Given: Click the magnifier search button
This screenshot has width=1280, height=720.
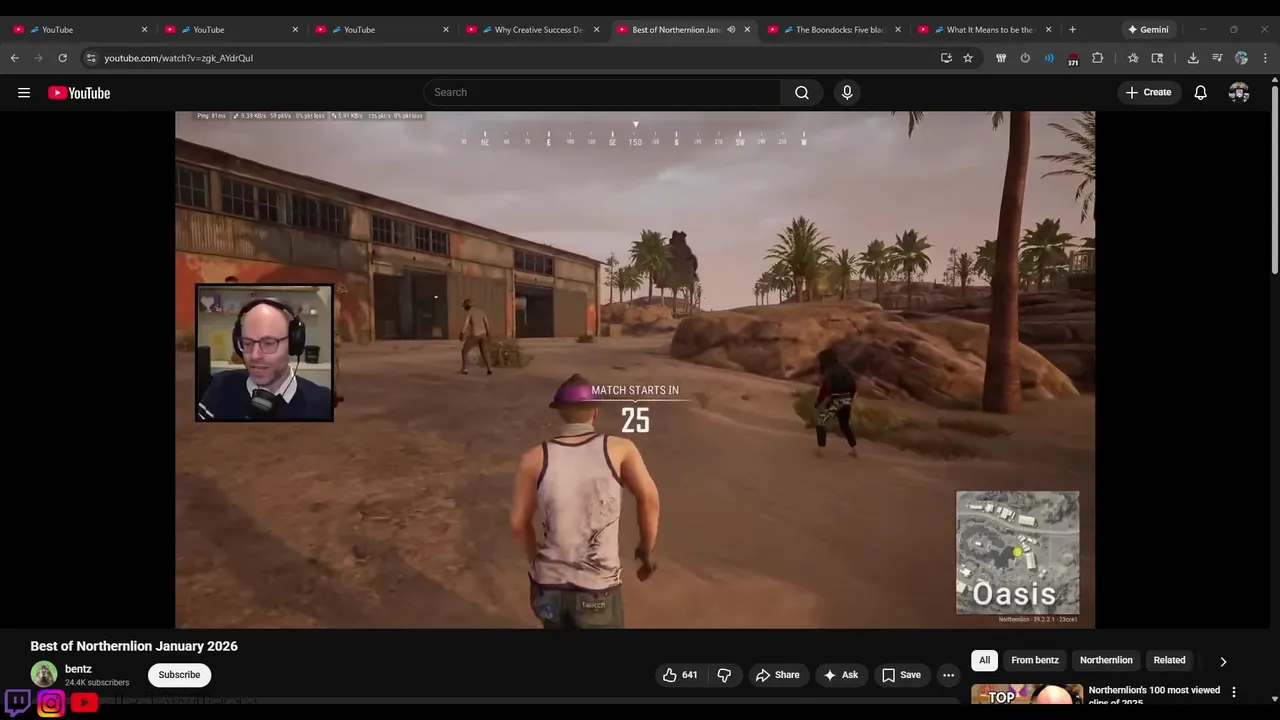Looking at the screenshot, I should click(x=801, y=92).
